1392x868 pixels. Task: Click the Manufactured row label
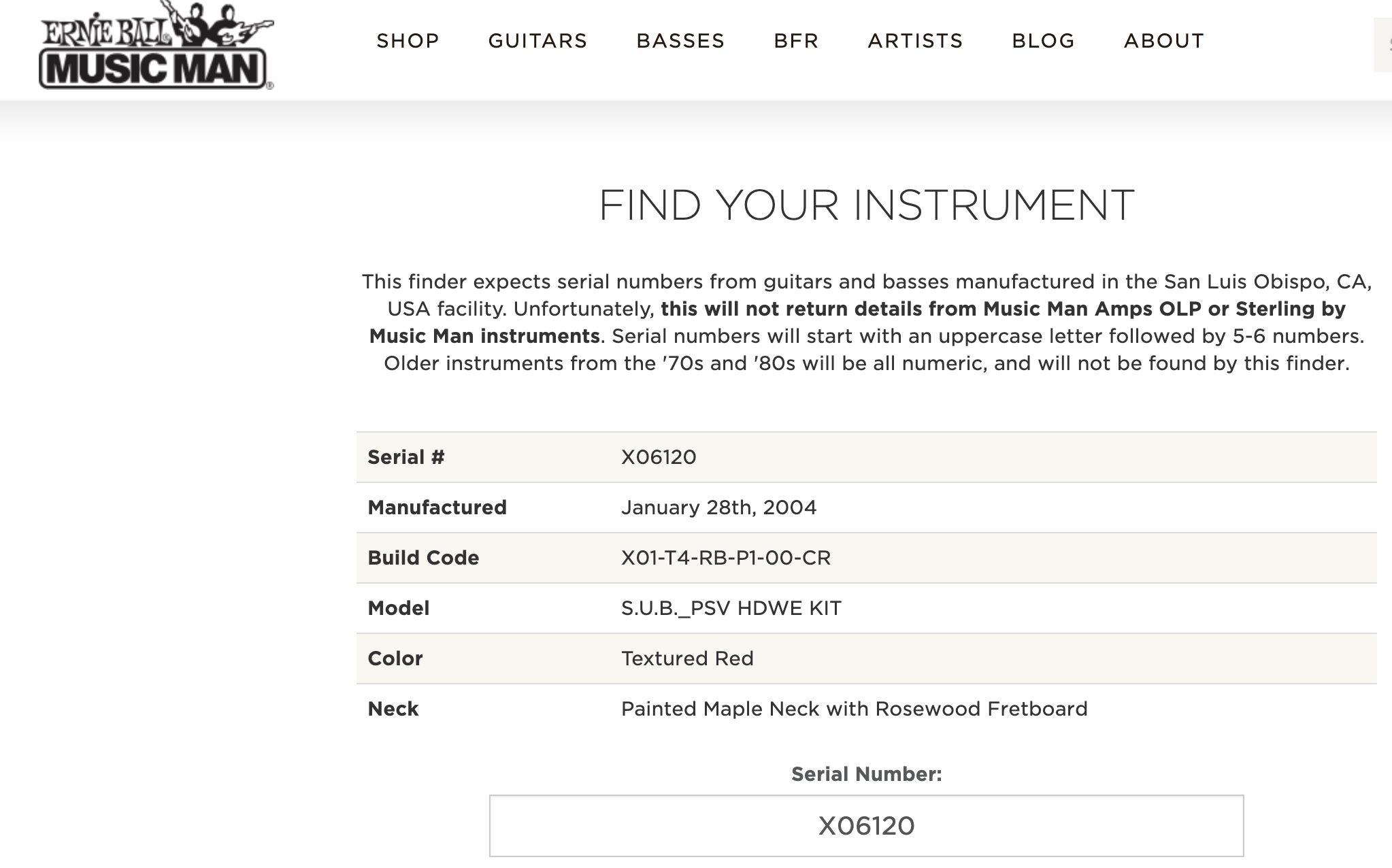point(437,507)
